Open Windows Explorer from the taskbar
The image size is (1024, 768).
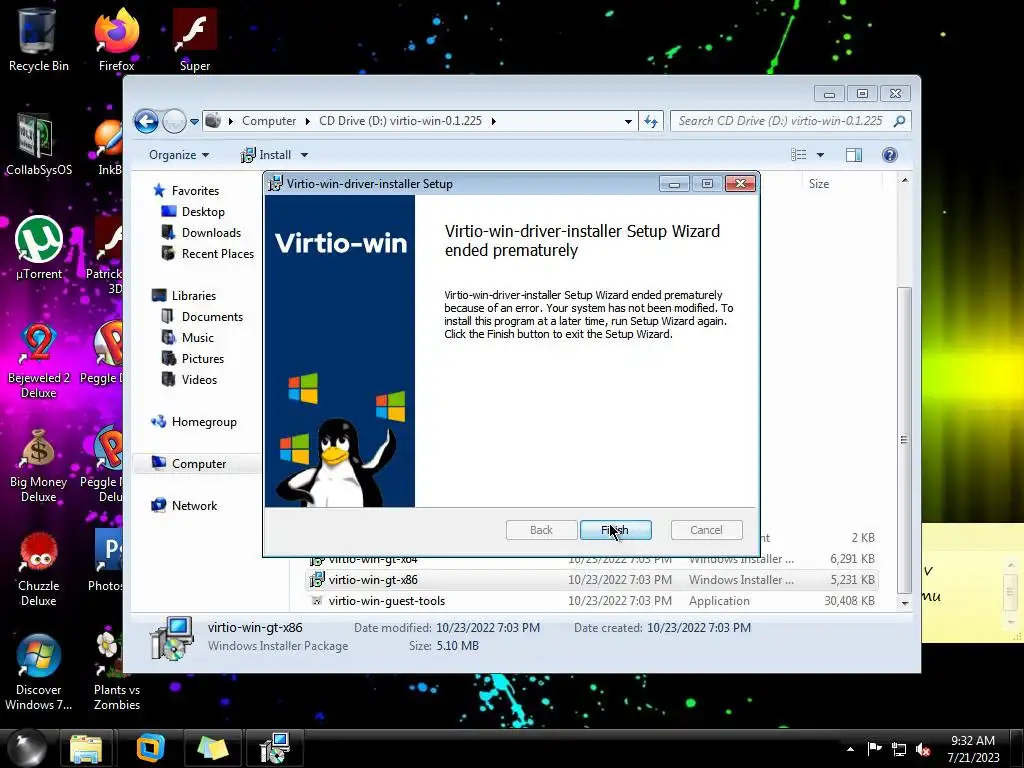[x=86, y=748]
